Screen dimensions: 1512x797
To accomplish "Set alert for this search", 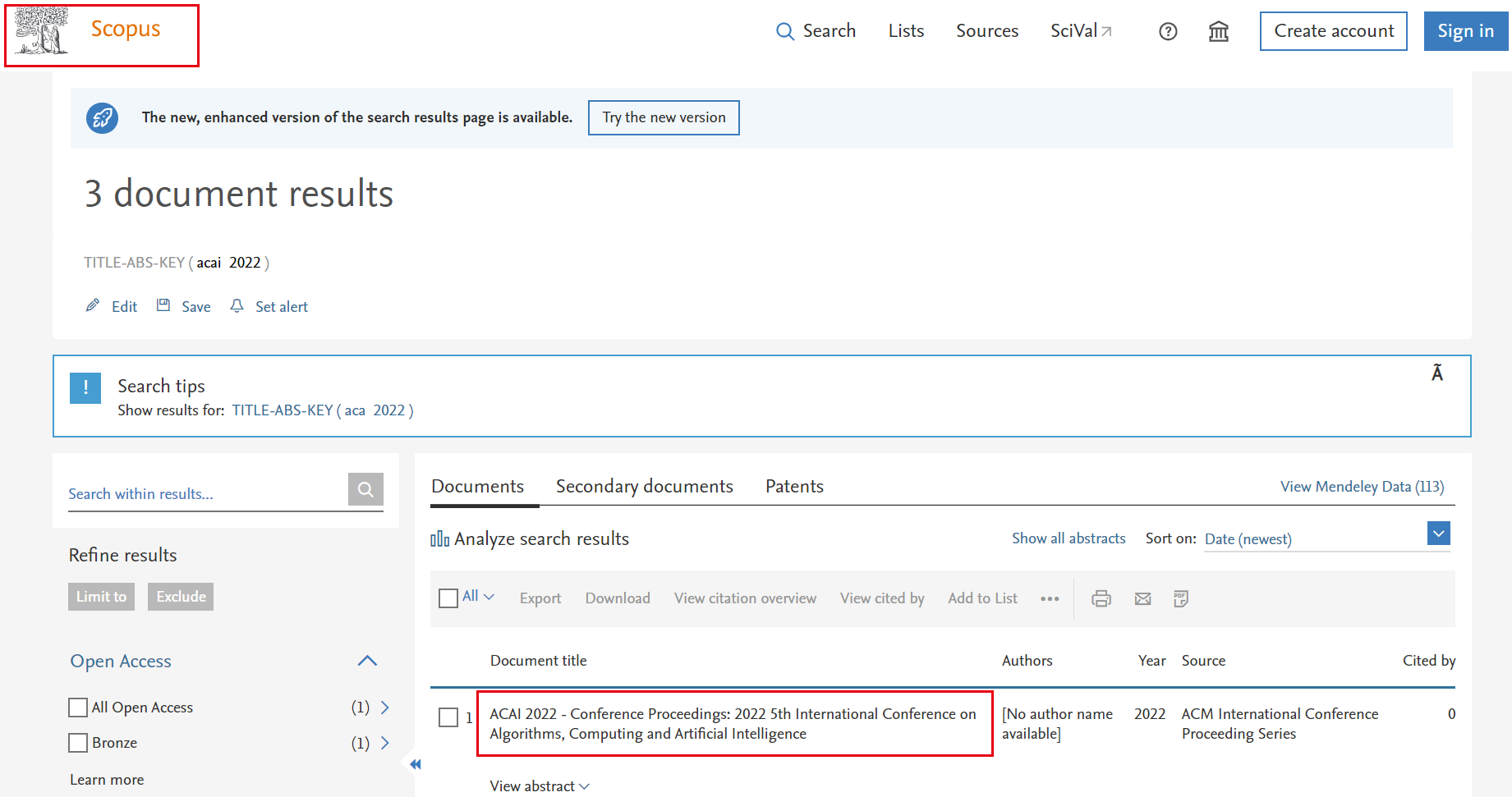I will [x=269, y=306].
